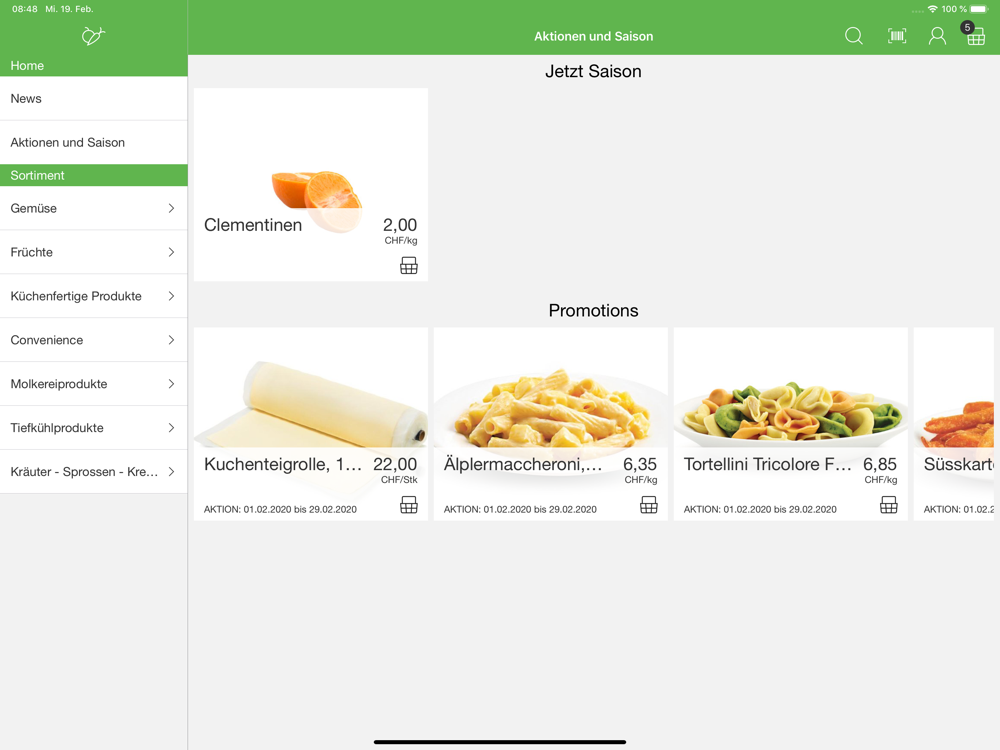Add Kuchenteigrolle to basket
The height and width of the screenshot is (750, 1000).
pyautogui.click(x=409, y=505)
